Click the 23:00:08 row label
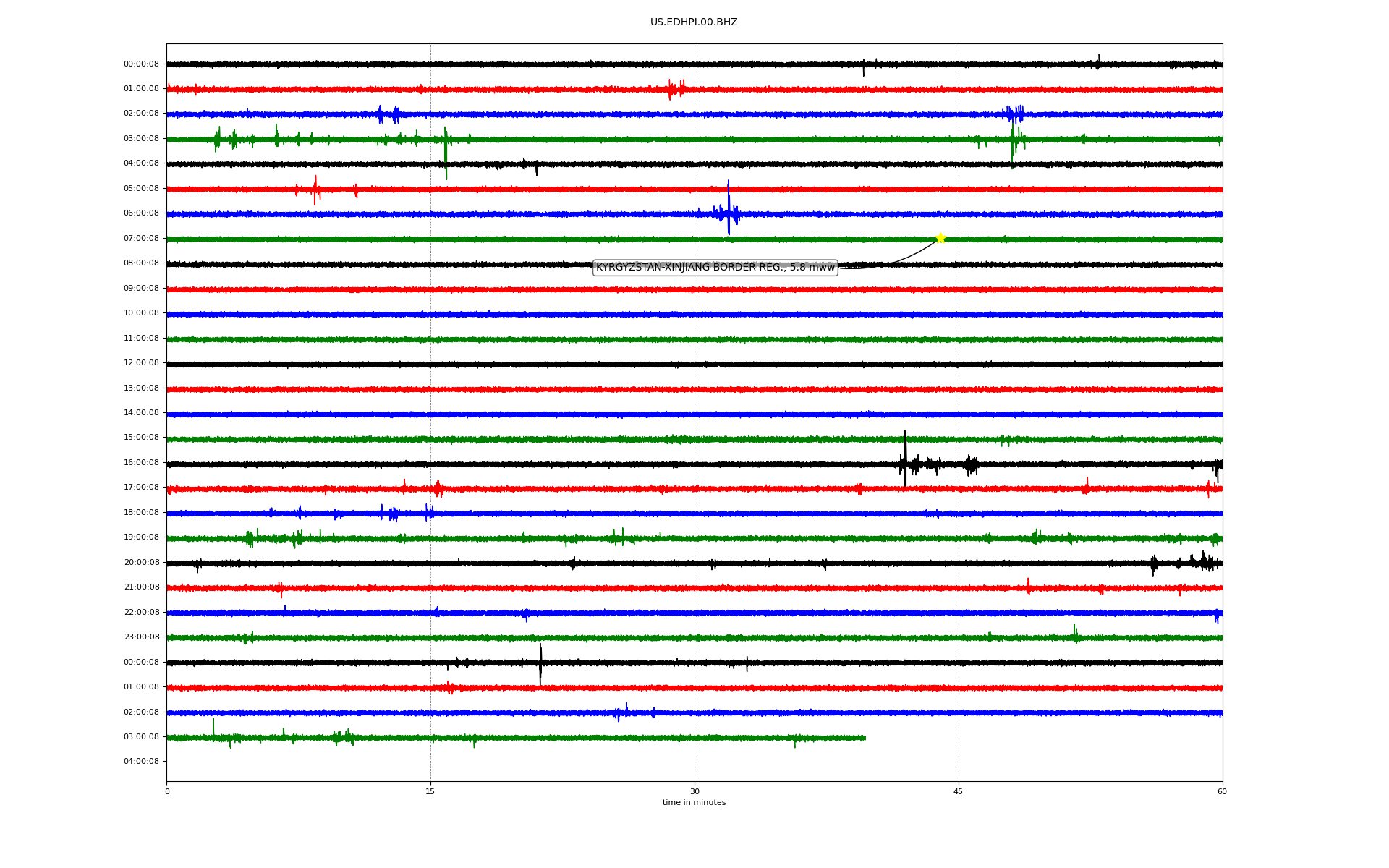 (x=141, y=637)
